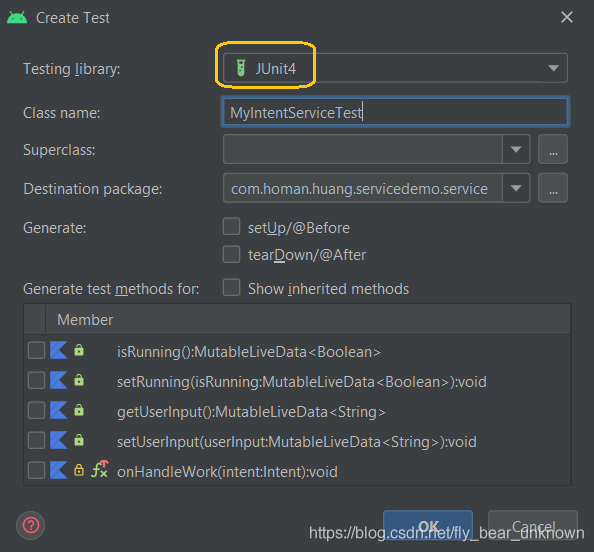The image size is (594, 552).
Task: Check the getUserInput() method checkbox
Action: coord(36,410)
